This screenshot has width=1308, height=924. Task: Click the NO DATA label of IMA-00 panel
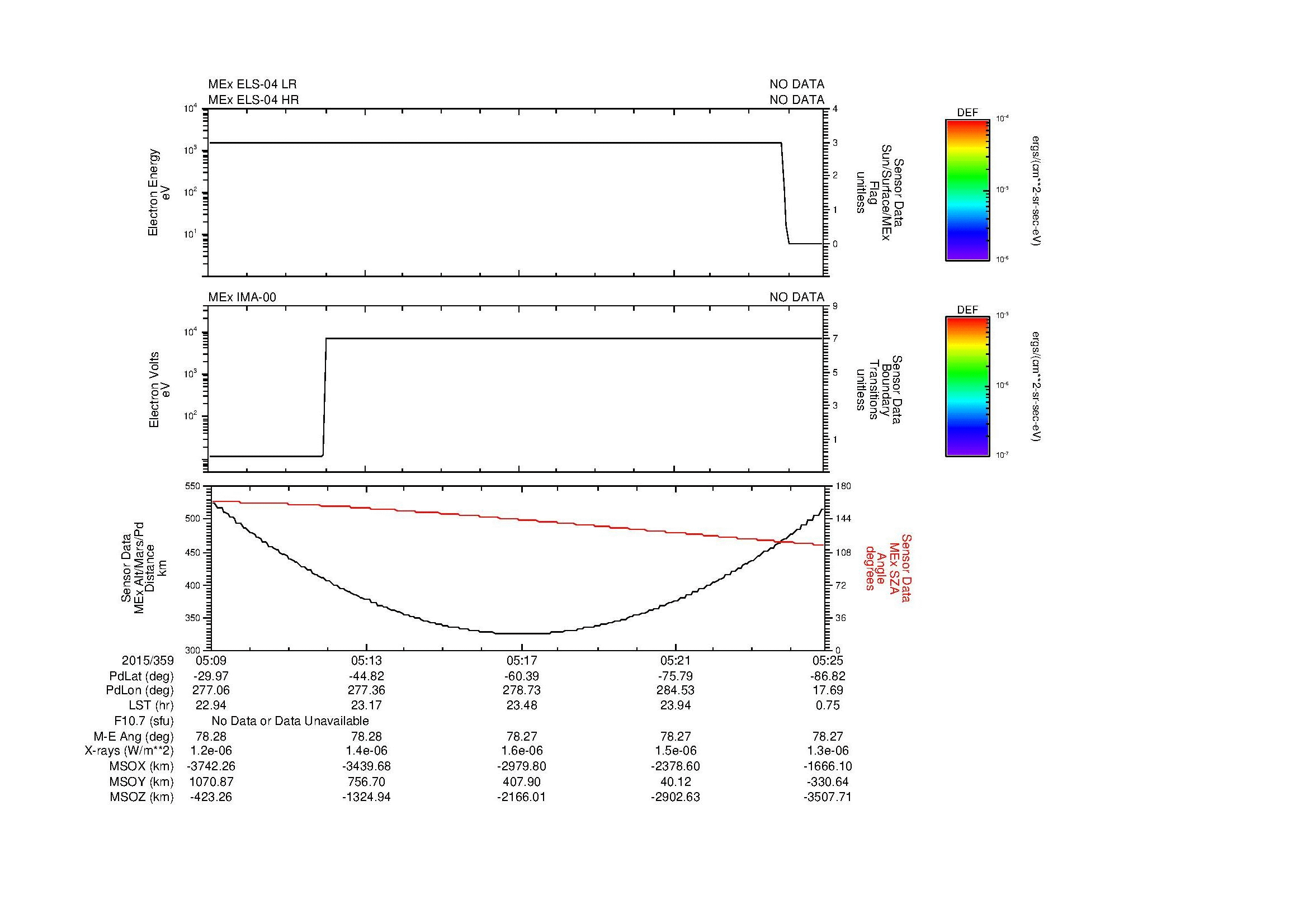(x=797, y=297)
